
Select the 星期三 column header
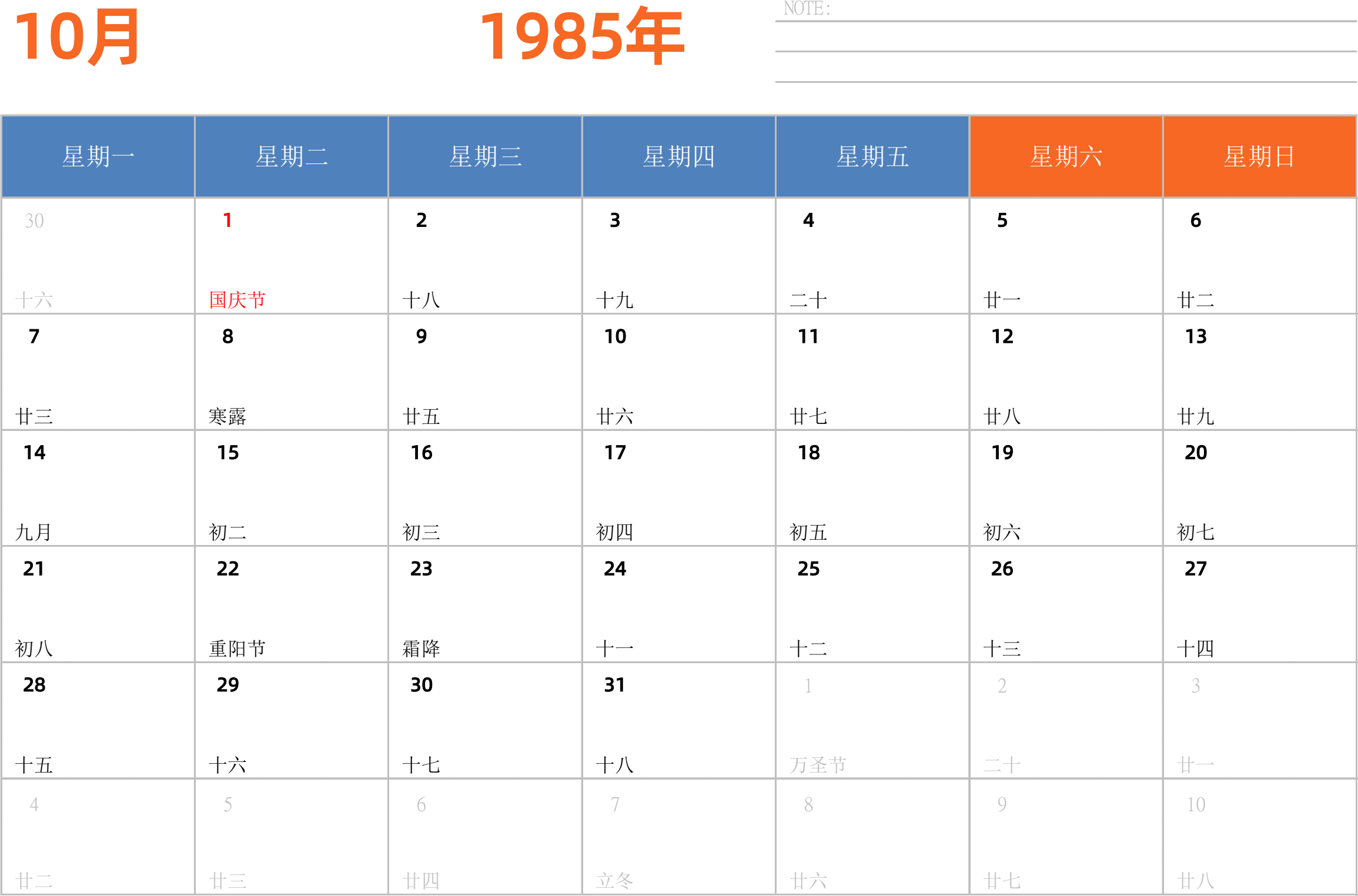(485, 156)
